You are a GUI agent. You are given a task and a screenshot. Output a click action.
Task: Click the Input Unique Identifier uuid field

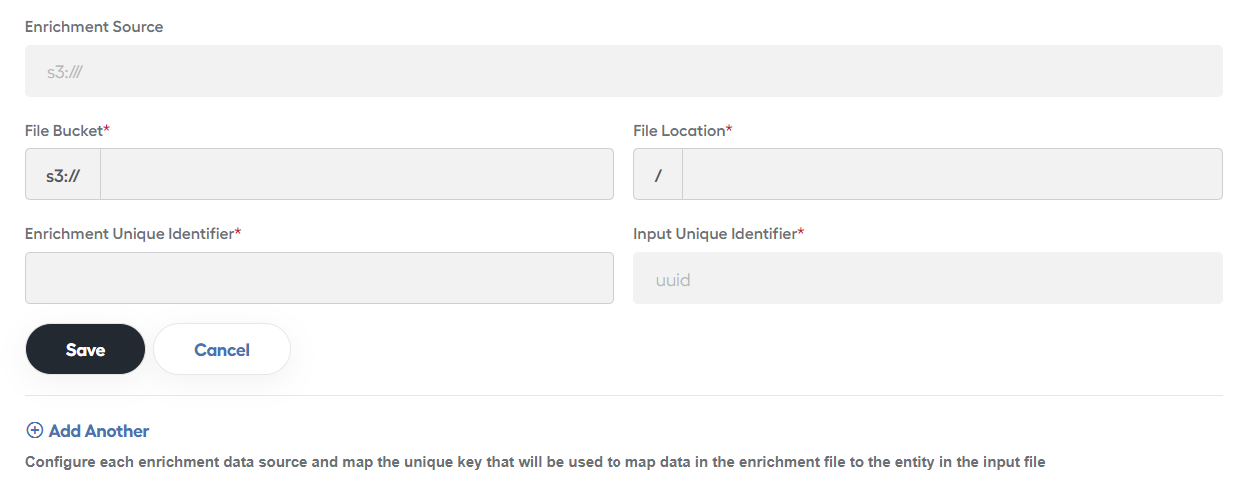click(927, 278)
